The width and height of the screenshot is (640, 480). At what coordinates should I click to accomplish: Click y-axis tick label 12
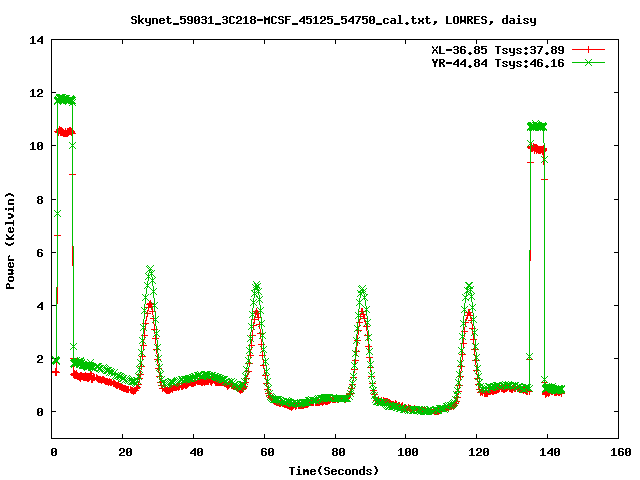[36, 93]
